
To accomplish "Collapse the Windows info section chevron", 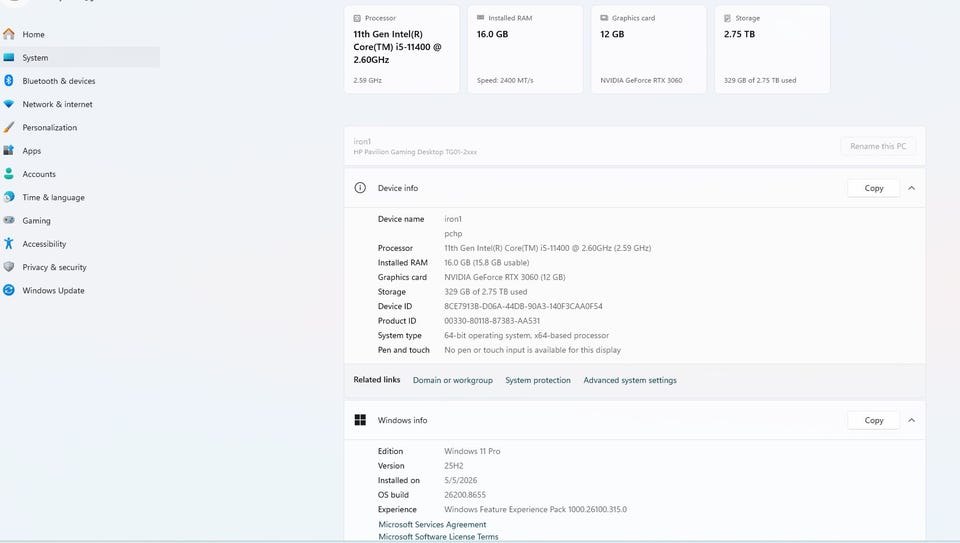I will 912,420.
